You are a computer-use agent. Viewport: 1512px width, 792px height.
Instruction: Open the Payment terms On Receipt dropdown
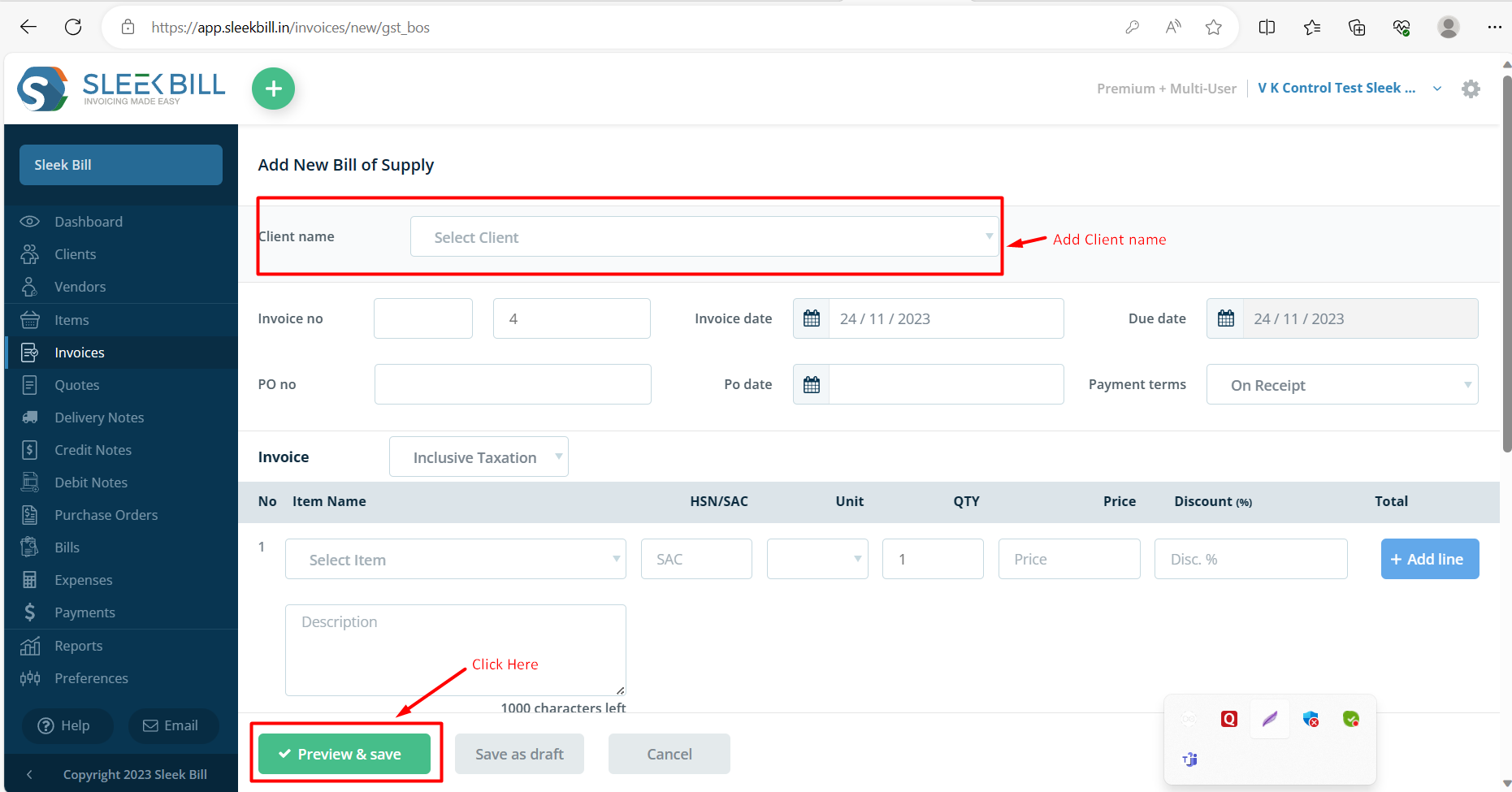[x=1342, y=384]
